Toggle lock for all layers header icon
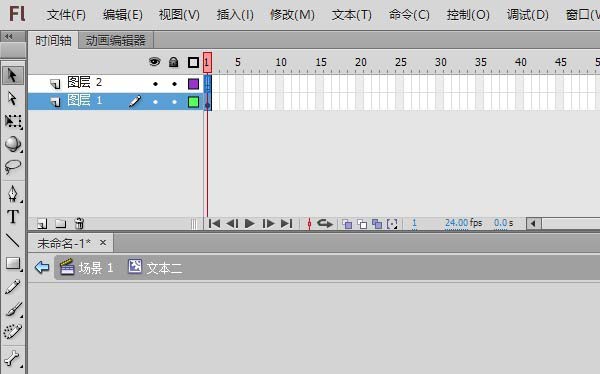 pos(174,62)
